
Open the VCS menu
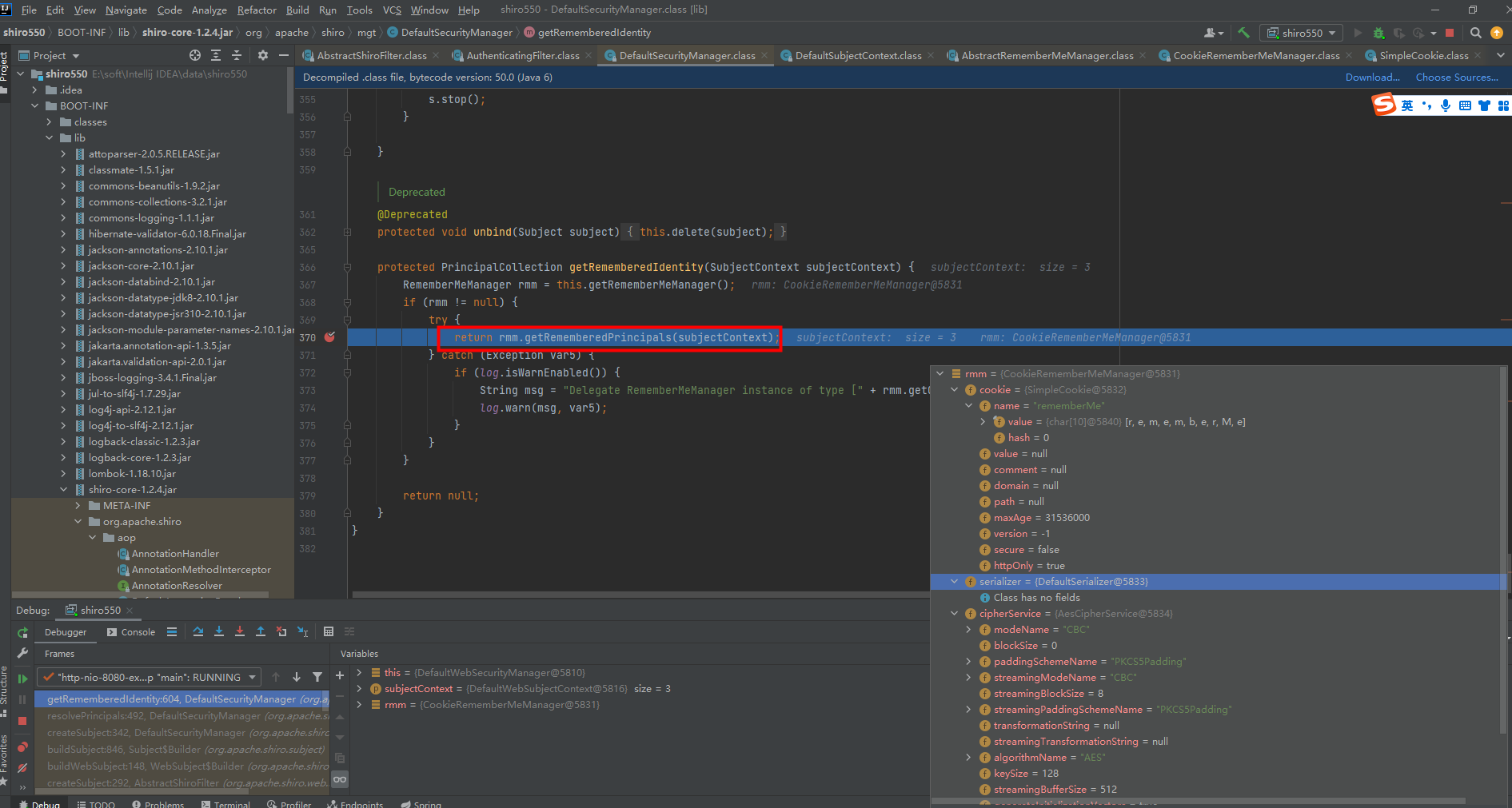(392, 10)
